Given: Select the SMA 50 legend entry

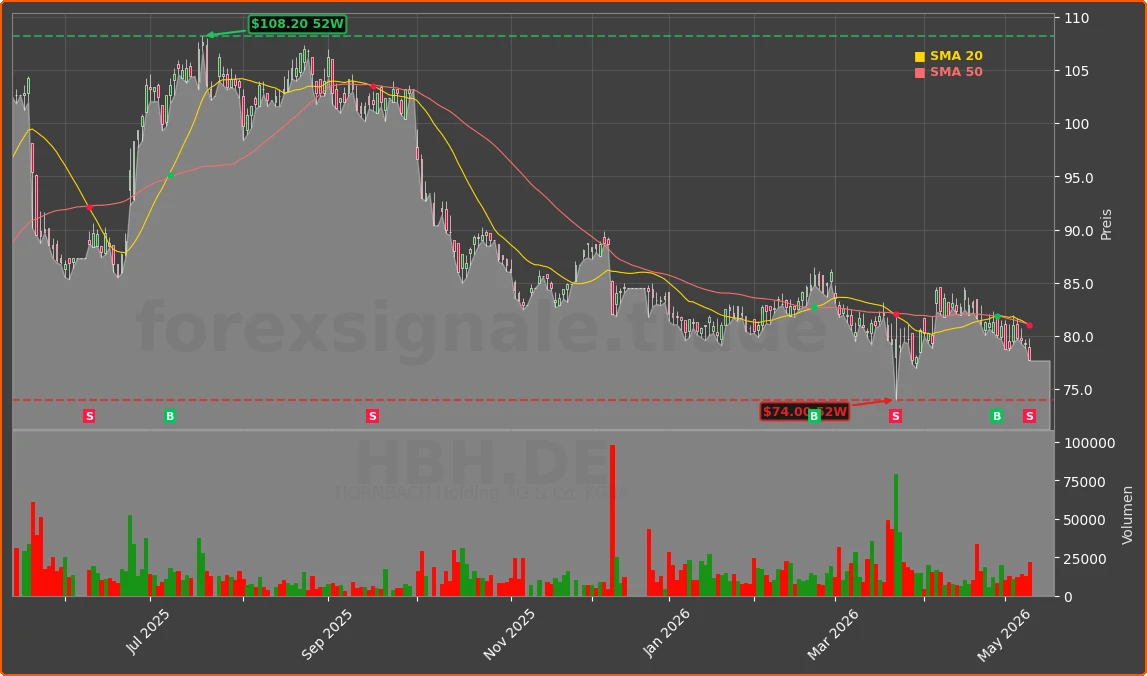Looking at the screenshot, I should (x=949, y=72).
